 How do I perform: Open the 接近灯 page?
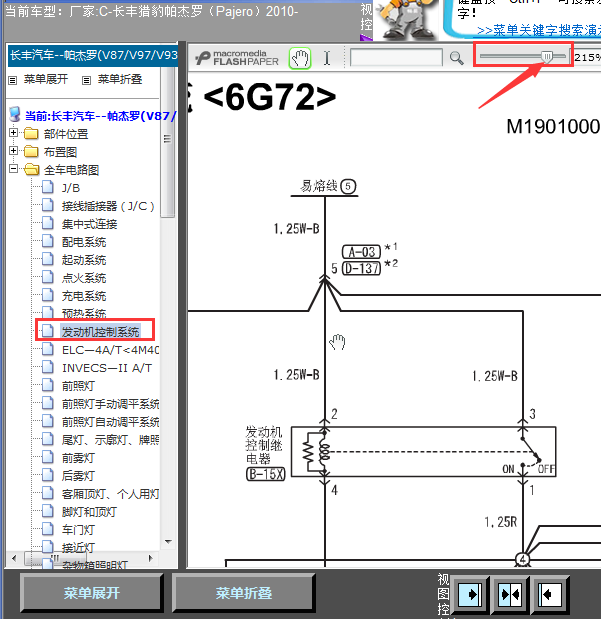tap(78, 548)
